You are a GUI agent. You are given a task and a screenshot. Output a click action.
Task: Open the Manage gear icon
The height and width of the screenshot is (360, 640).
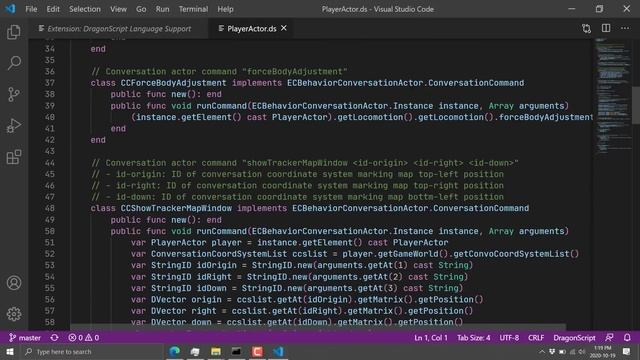point(14,314)
